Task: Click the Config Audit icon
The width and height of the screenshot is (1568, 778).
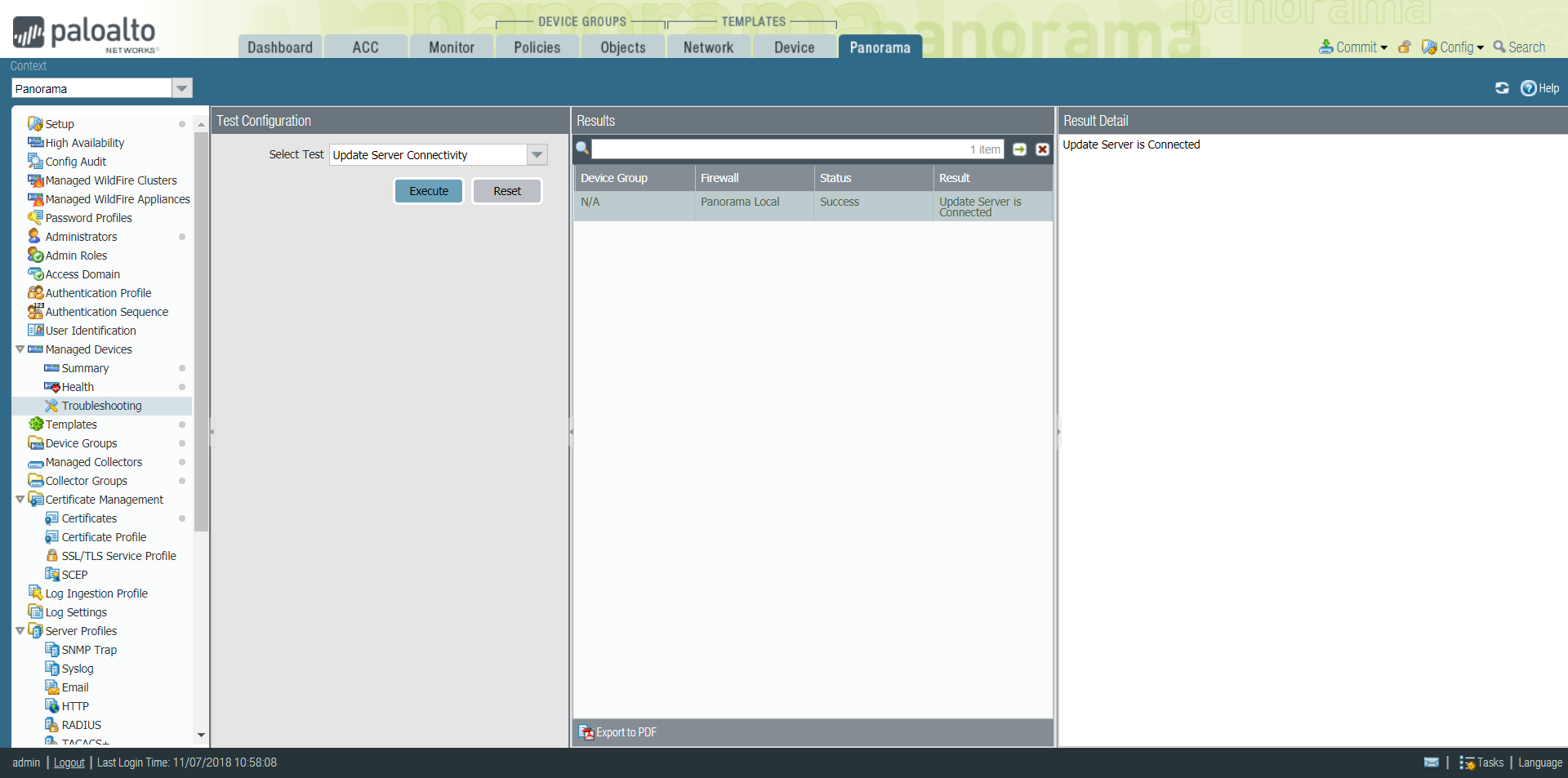Action: coord(35,162)
